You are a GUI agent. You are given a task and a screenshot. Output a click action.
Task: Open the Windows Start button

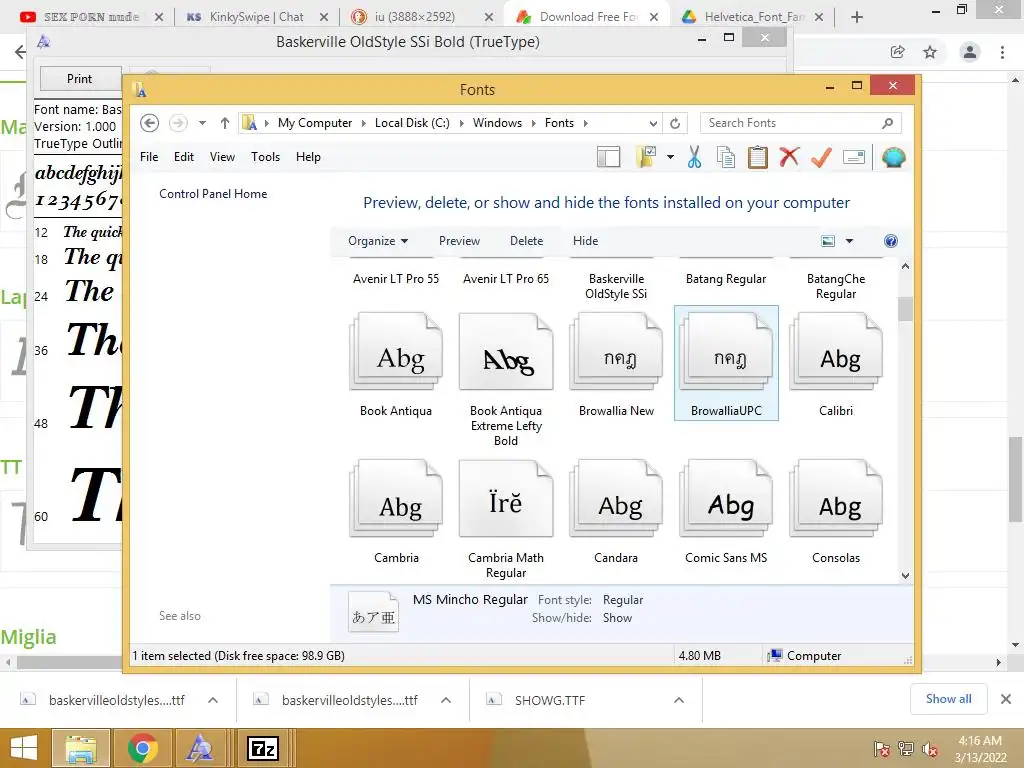24,748
